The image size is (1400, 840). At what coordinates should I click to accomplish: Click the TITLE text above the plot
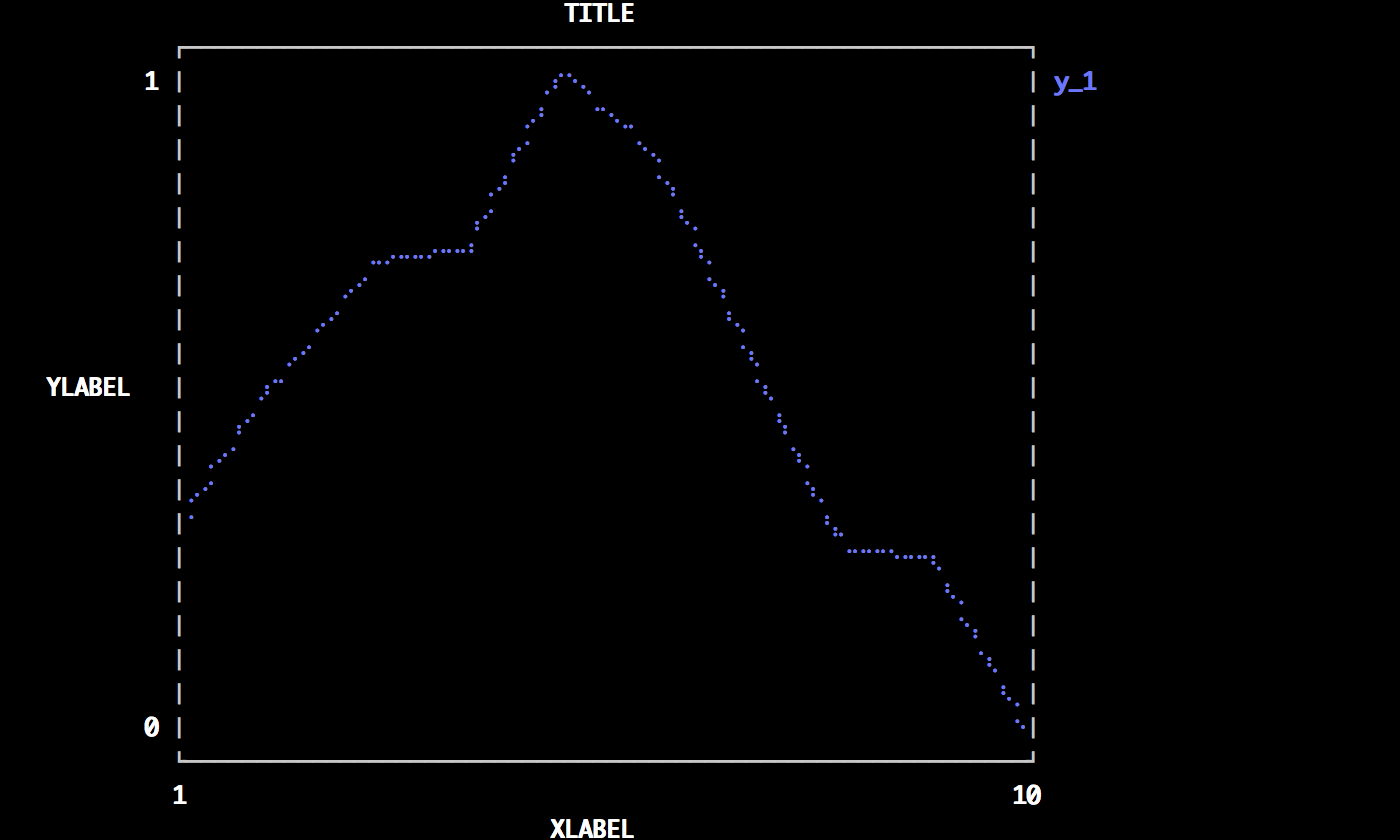pyautogui.click(x=598, y=13)
